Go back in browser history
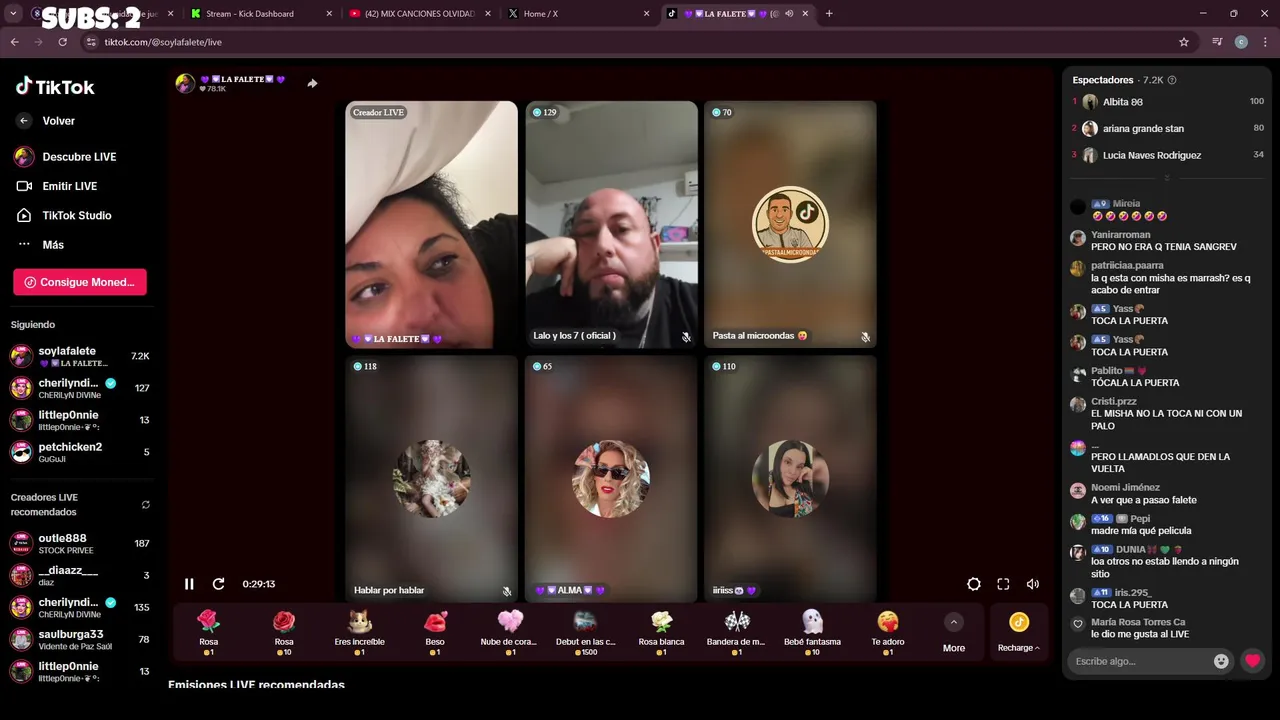 [x=14, y=42]
